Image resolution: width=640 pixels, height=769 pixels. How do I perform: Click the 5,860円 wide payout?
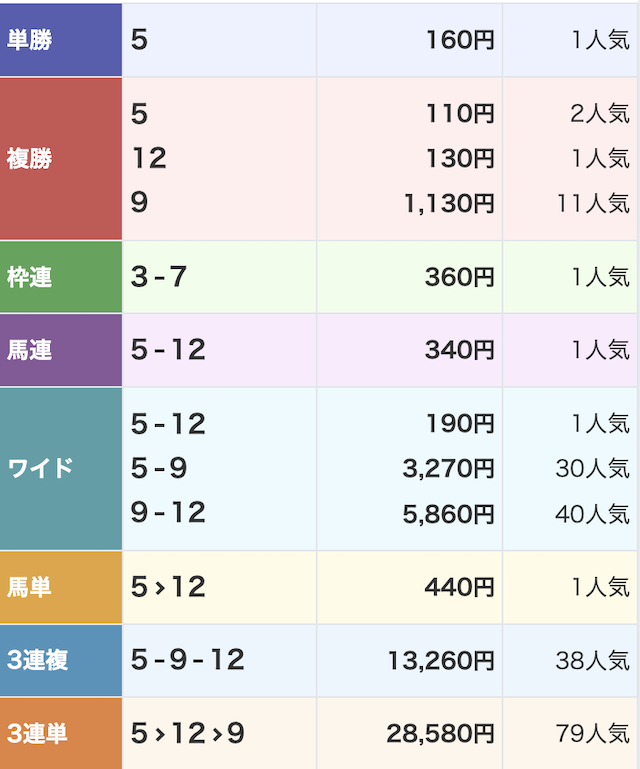pyautogui.click(x=449, y=513)
